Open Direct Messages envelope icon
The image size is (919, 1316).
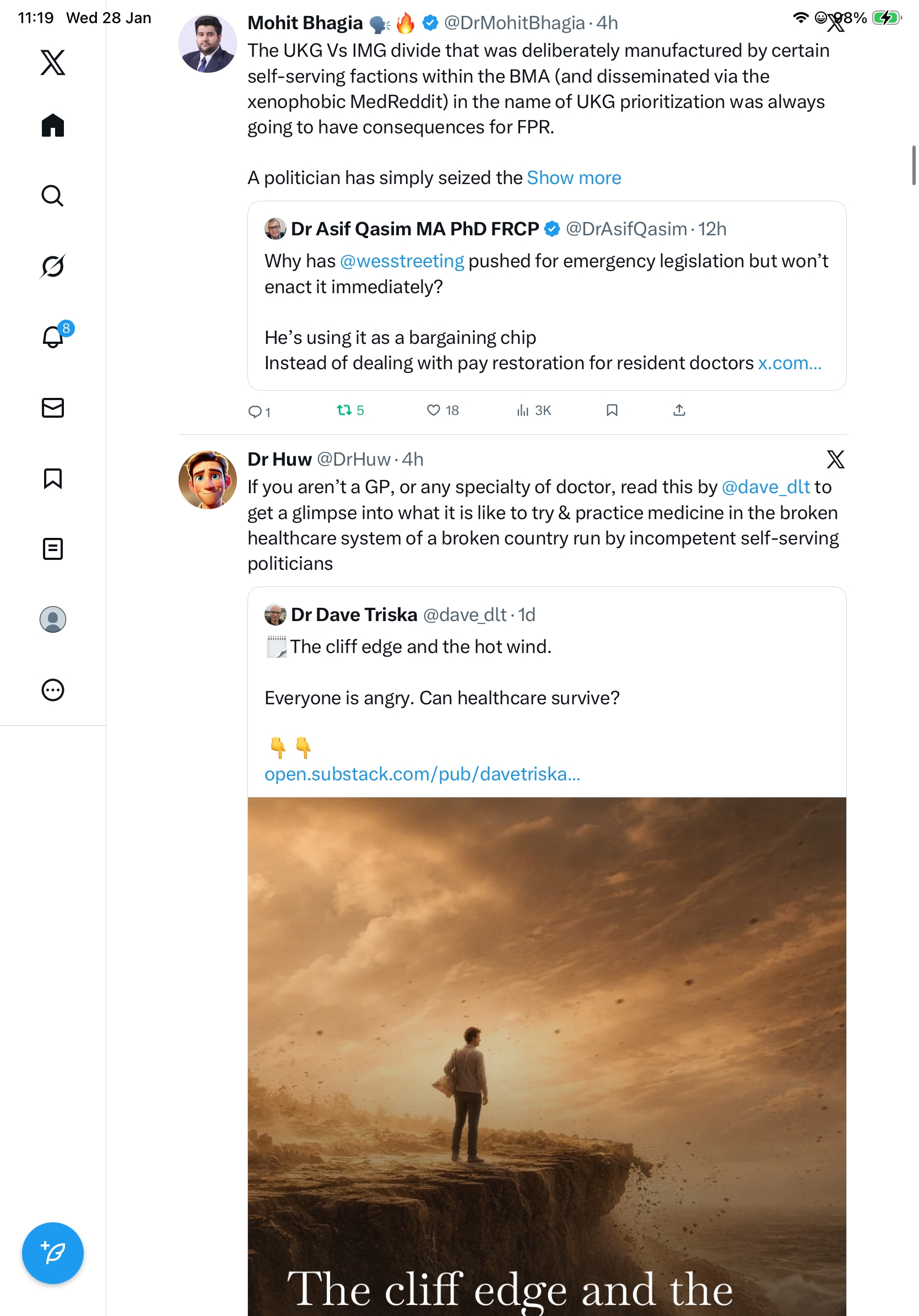point(53,407)
